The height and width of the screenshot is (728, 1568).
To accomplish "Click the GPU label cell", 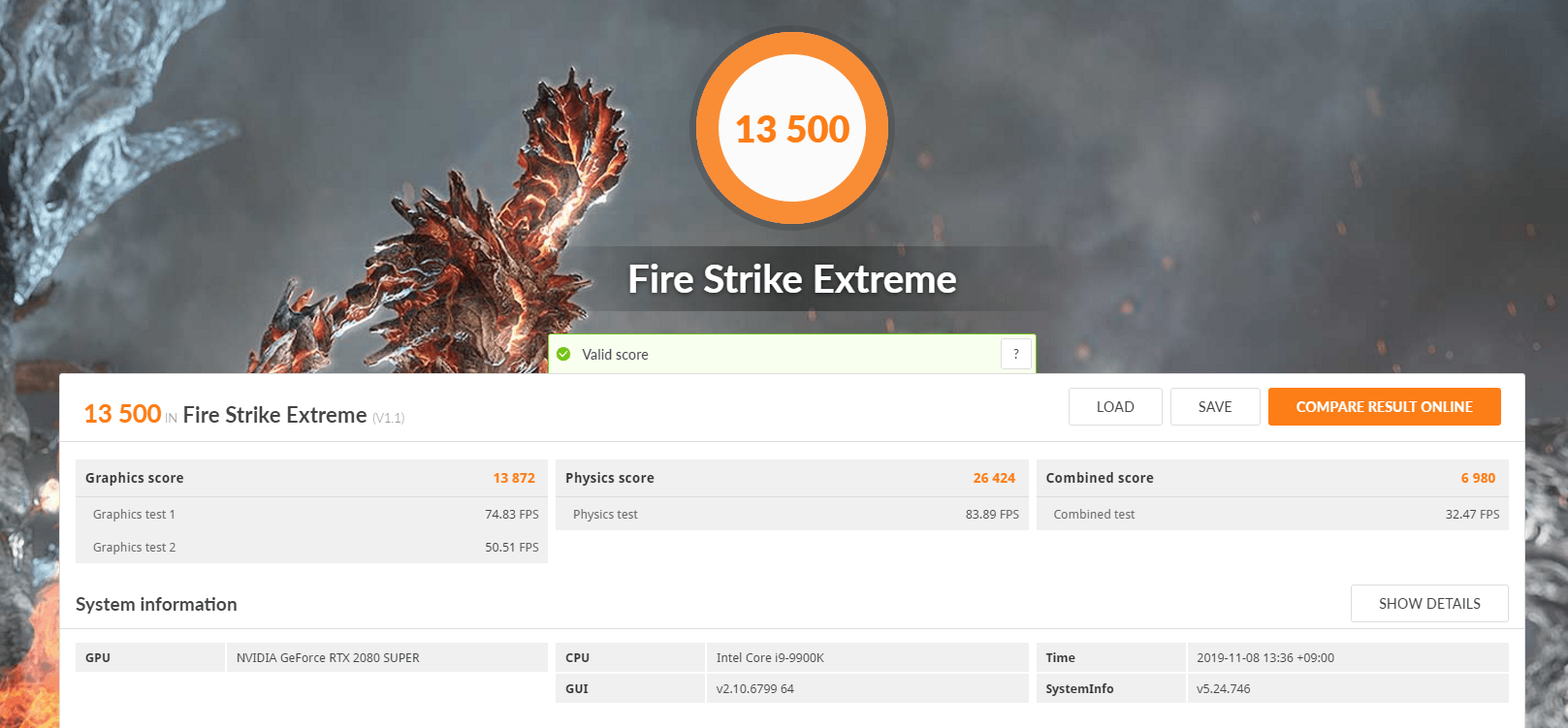I will tap(150, 657).
